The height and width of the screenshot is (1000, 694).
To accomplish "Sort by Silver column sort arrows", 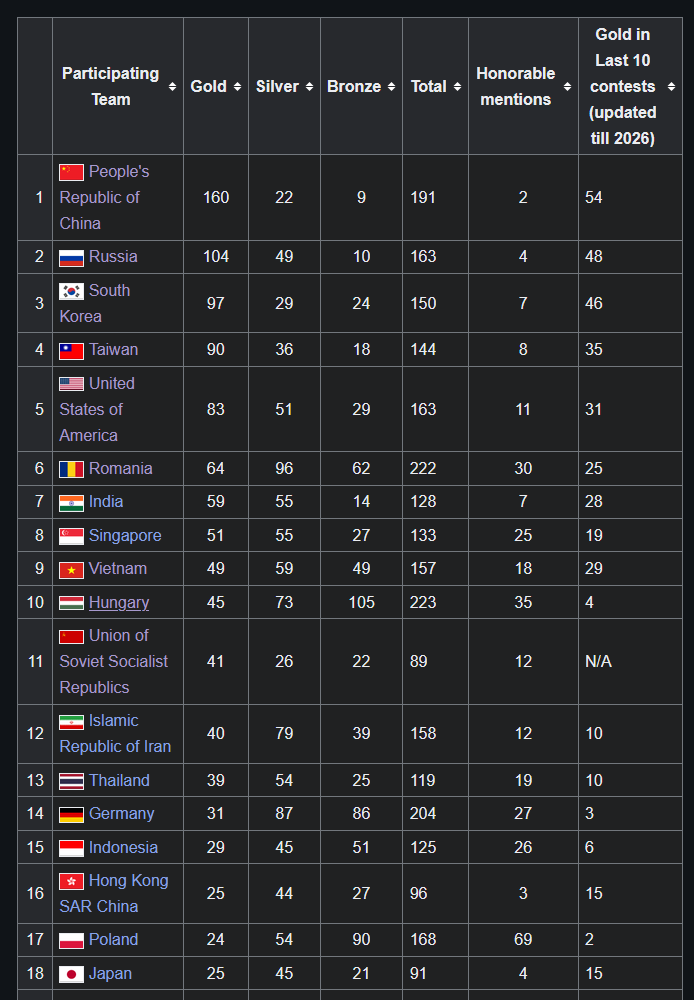I will click(309, 87).
